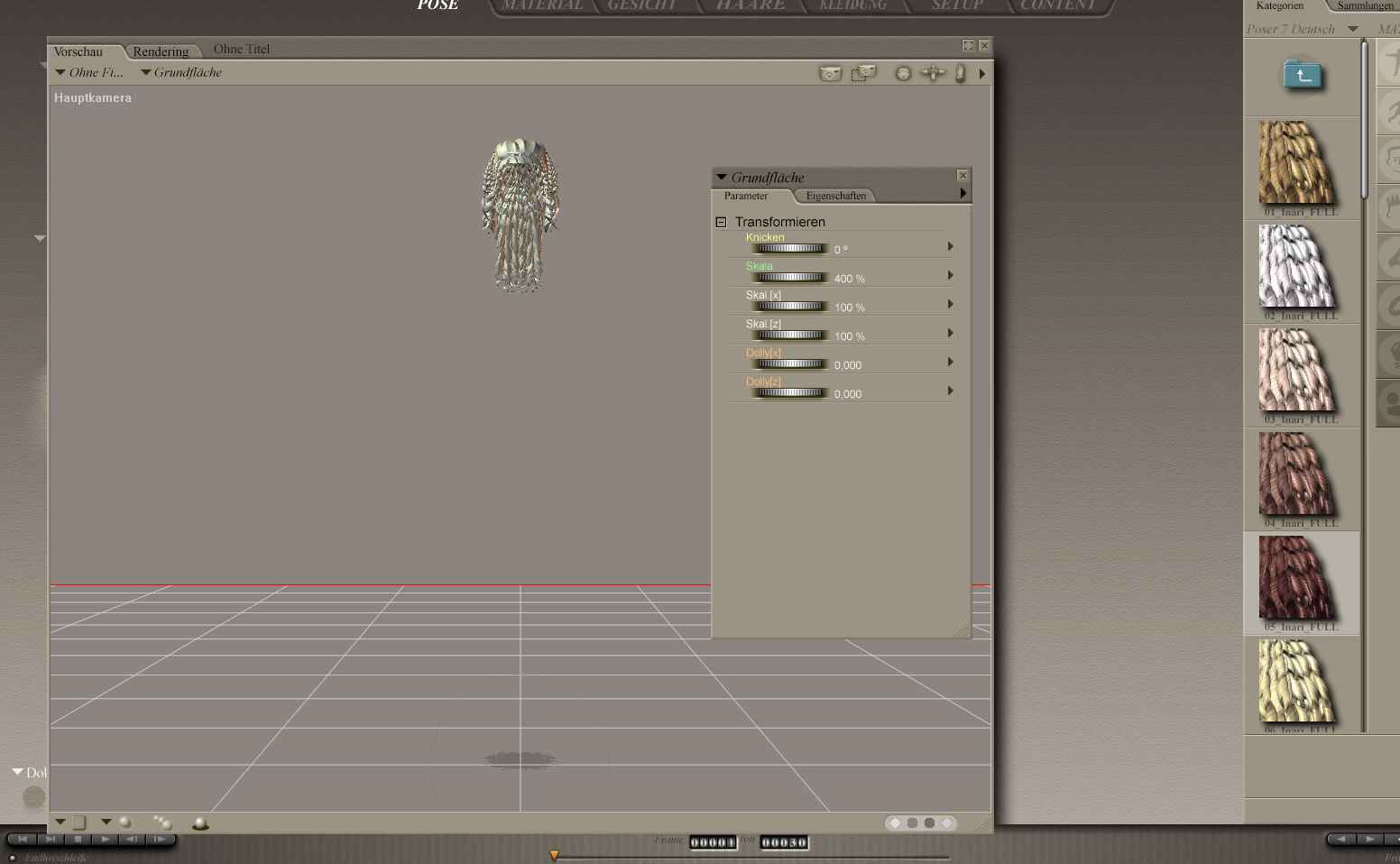The height and width of the screenshot is (864, 1400).
Task: Open the Skala parameter arrow menu
Action: 950,275
